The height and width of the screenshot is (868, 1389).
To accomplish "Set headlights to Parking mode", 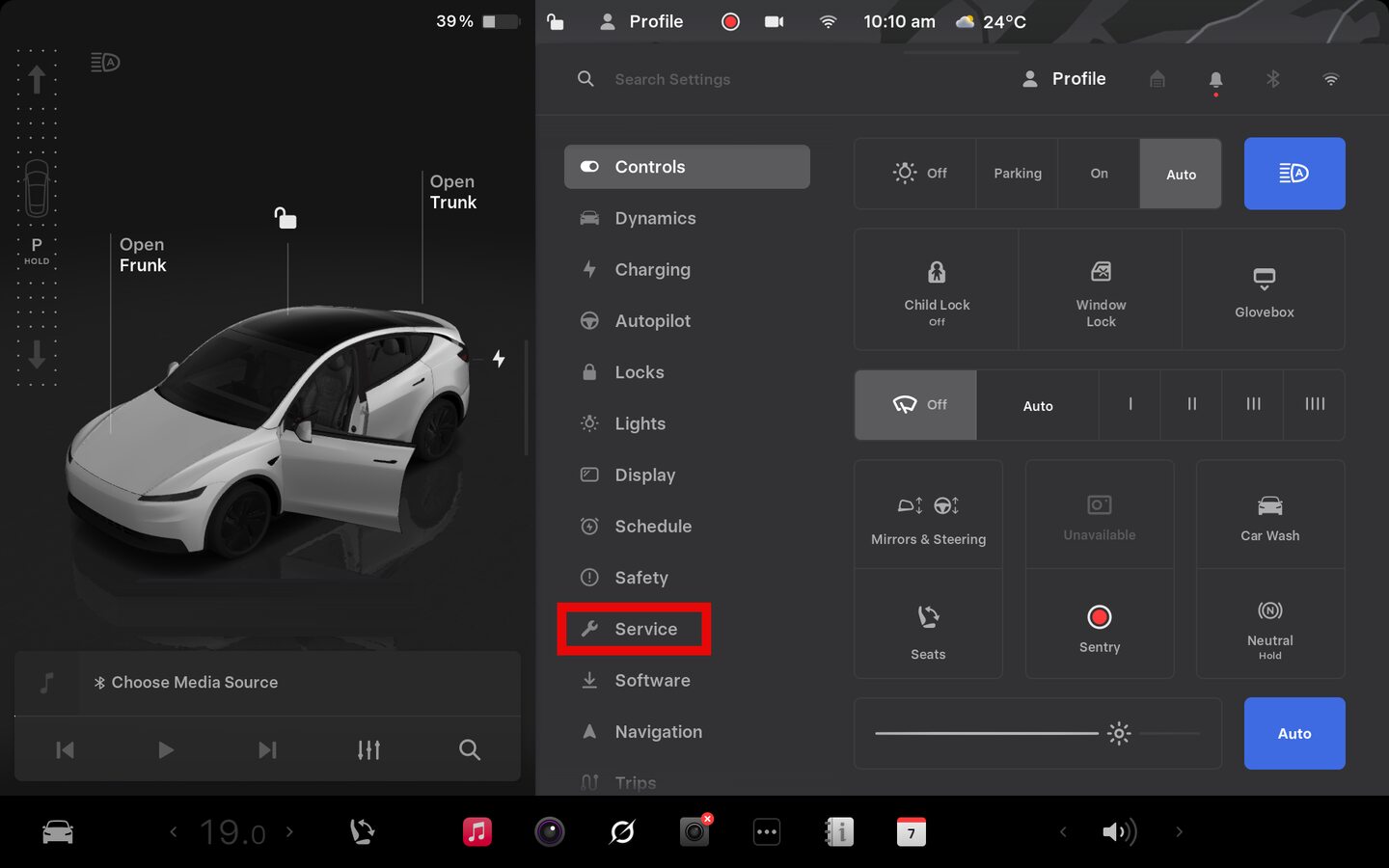I will 1017,174.
